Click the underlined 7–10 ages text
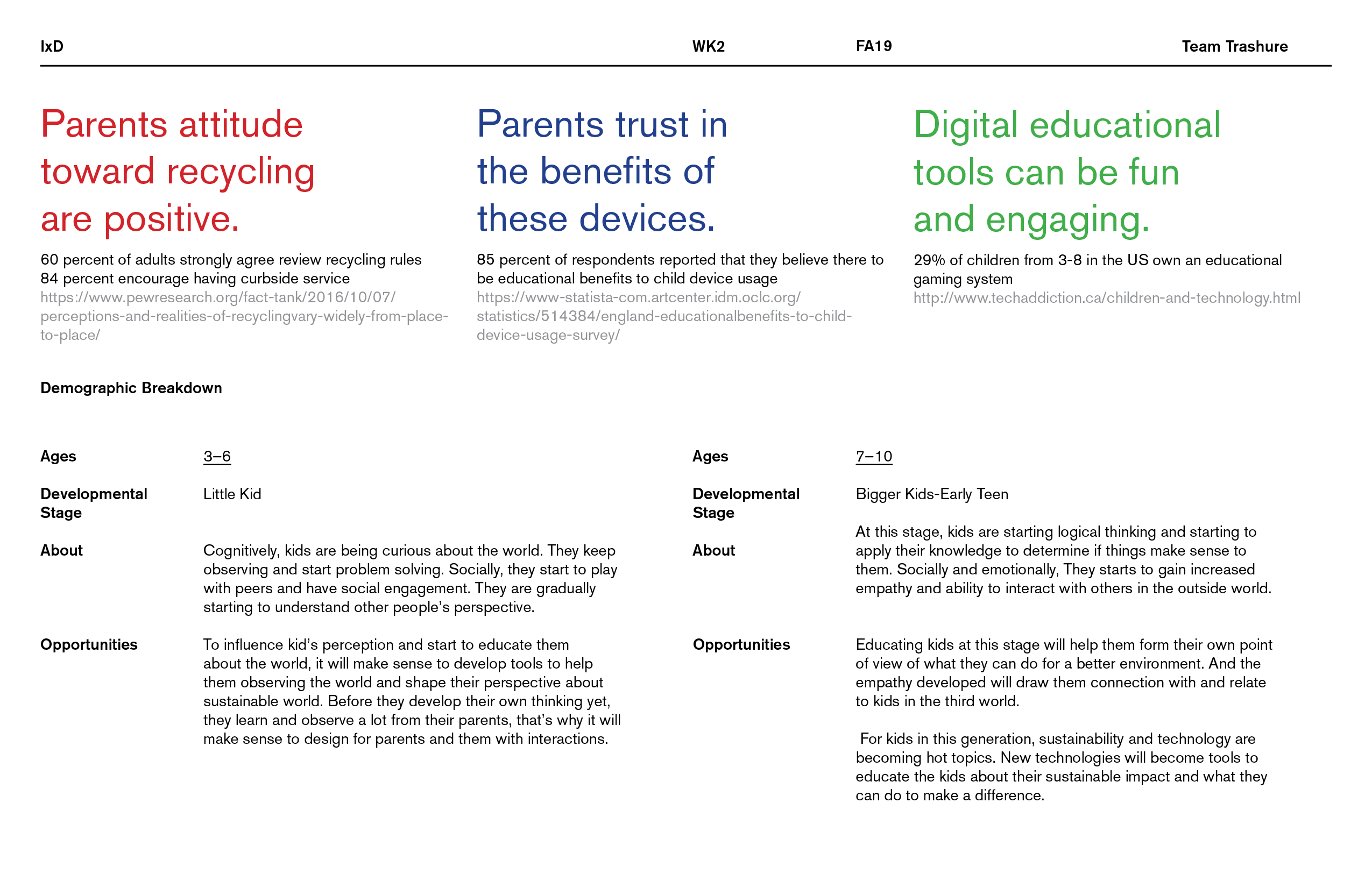The width and height of the screenshot is (1372, 888). pyautogui.click(x=873, y=457)
